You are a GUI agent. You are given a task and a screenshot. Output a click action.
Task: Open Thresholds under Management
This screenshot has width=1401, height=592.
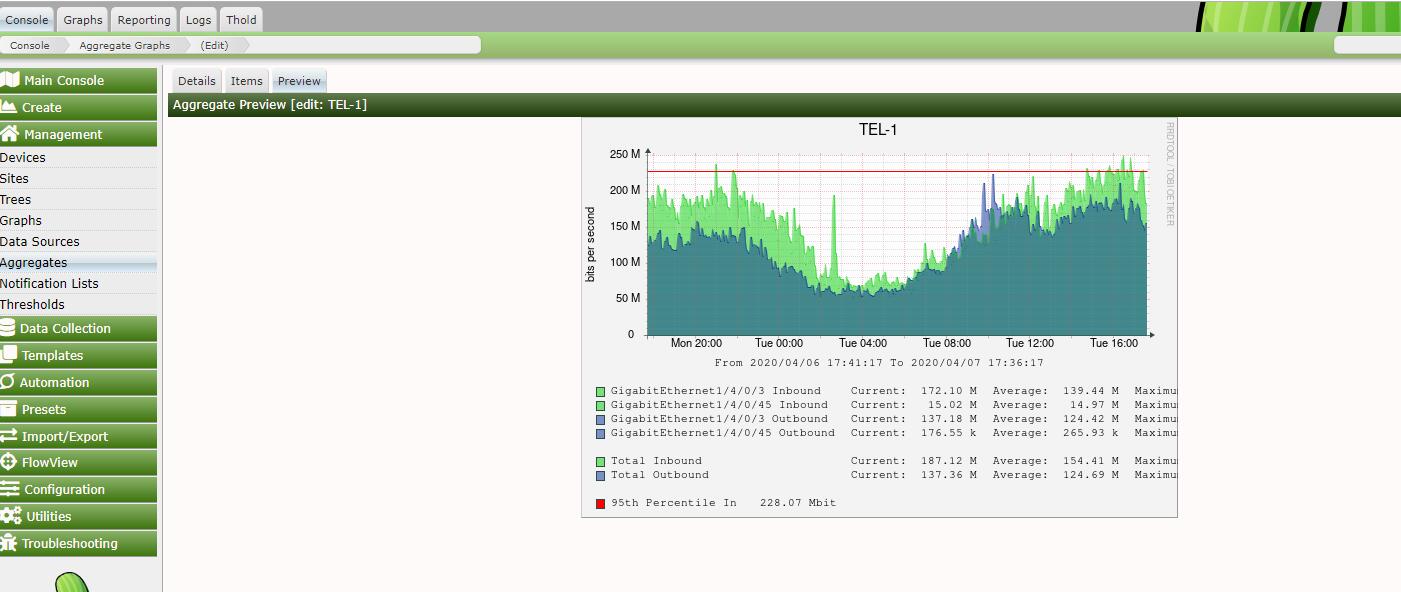pos(78,304)
